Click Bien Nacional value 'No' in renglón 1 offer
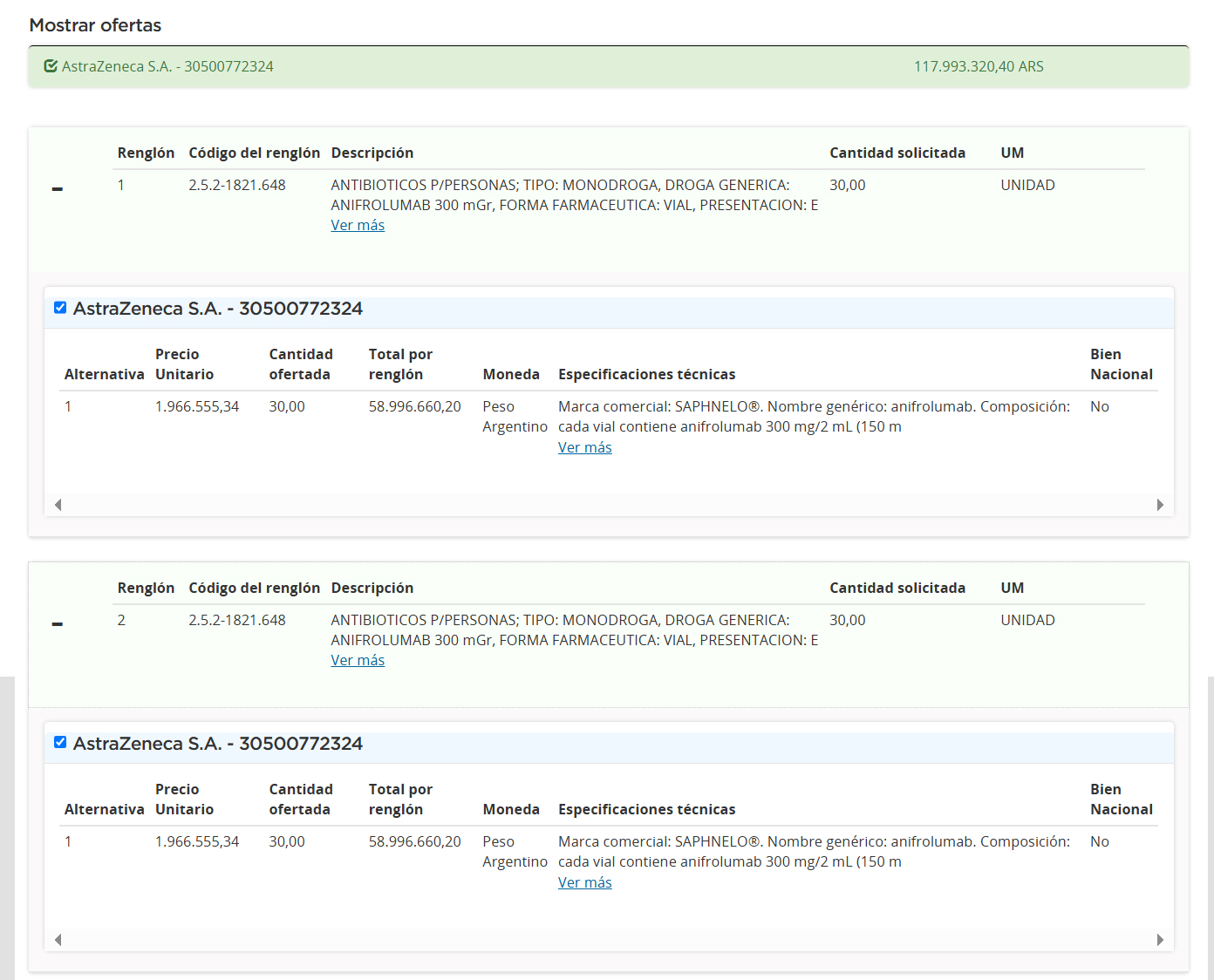This screenshot has height=980, width=1214. (x=1100, y=406)
